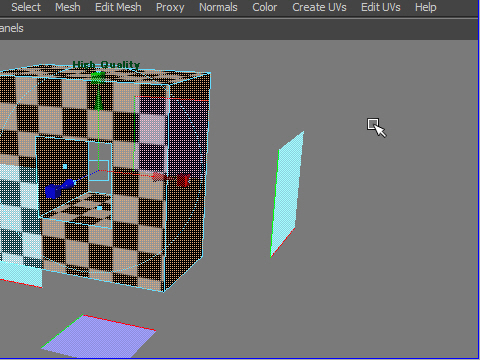Open the Color menu
480x360 pixels.
(x=264, y=7)
